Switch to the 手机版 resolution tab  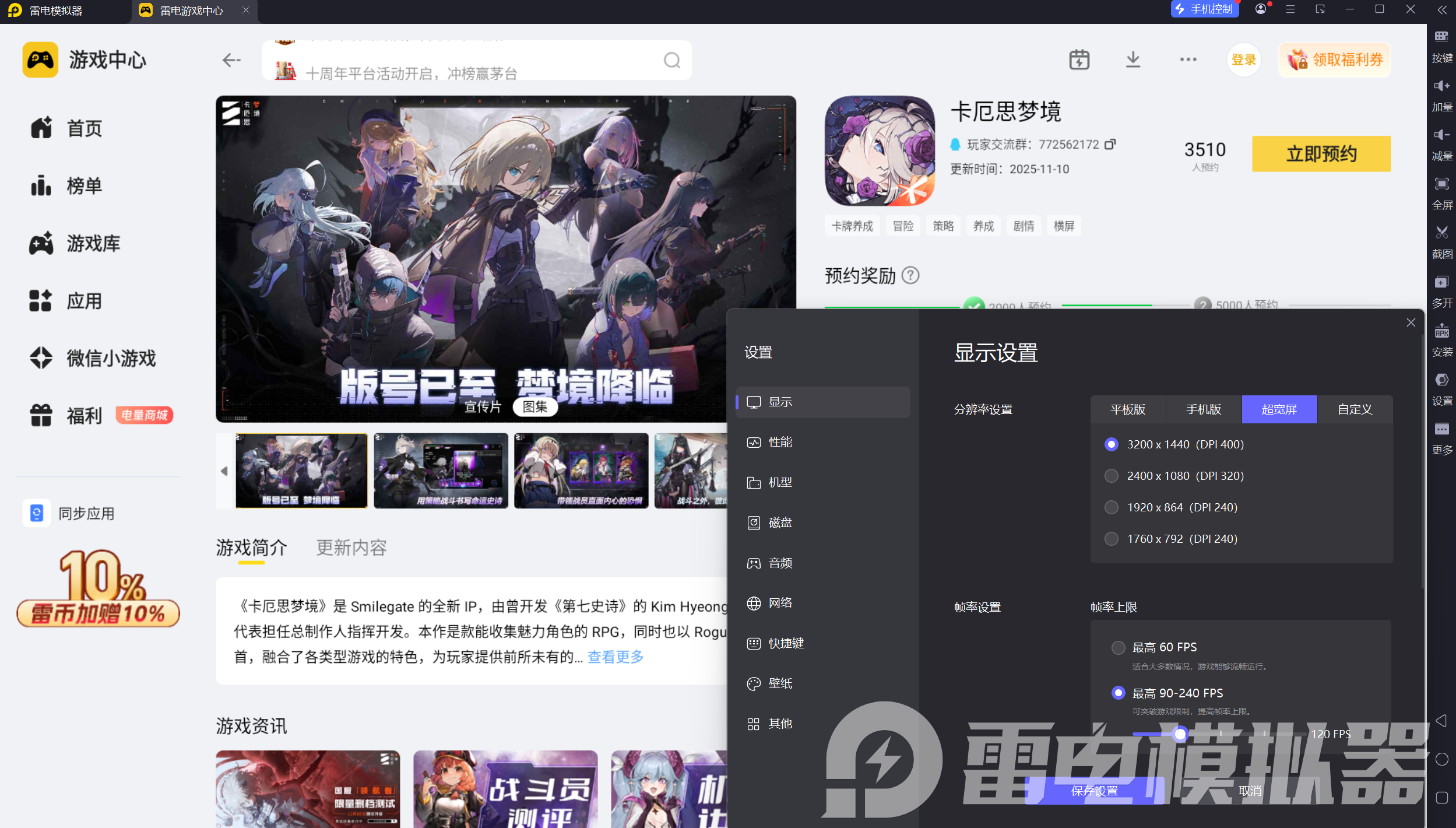(1203, 409)
